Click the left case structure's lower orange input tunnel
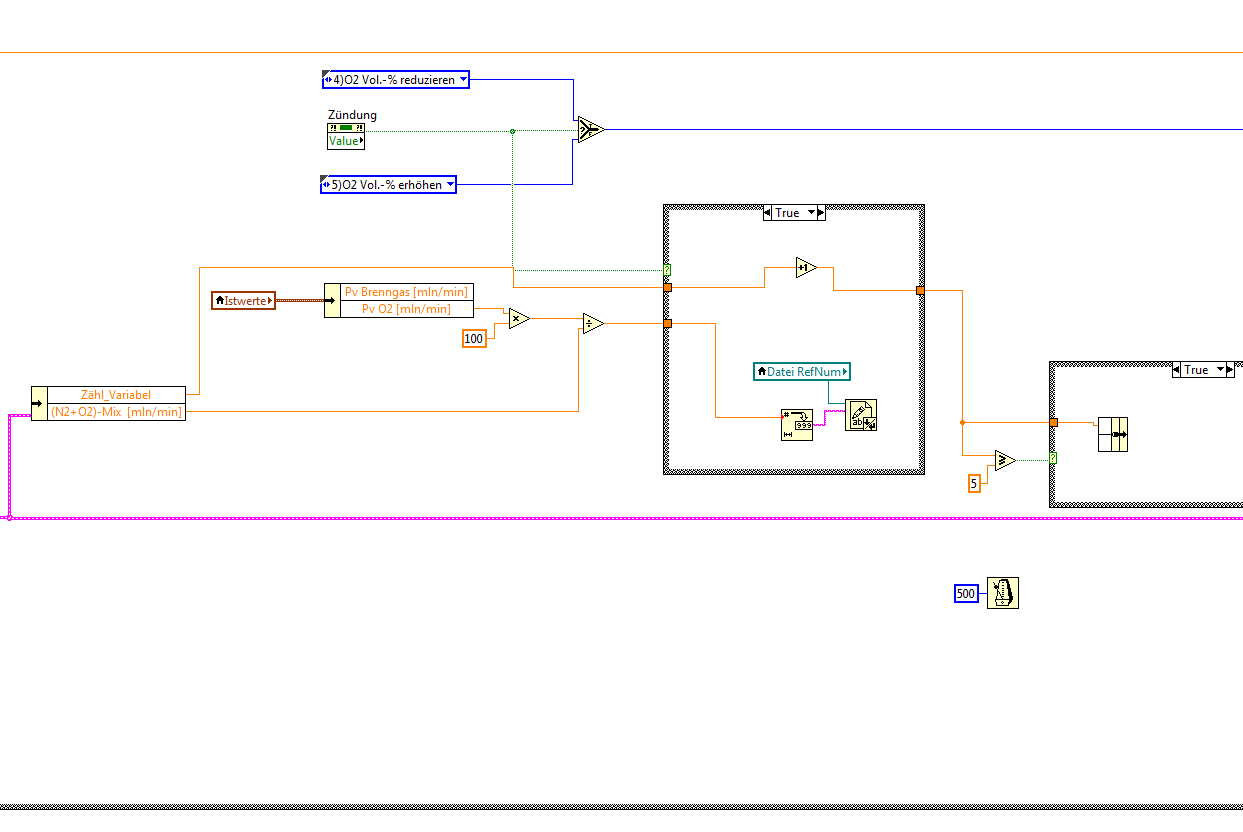This screenshot has height=832, width=1243. pyautogui.click(x=667, y=323)
